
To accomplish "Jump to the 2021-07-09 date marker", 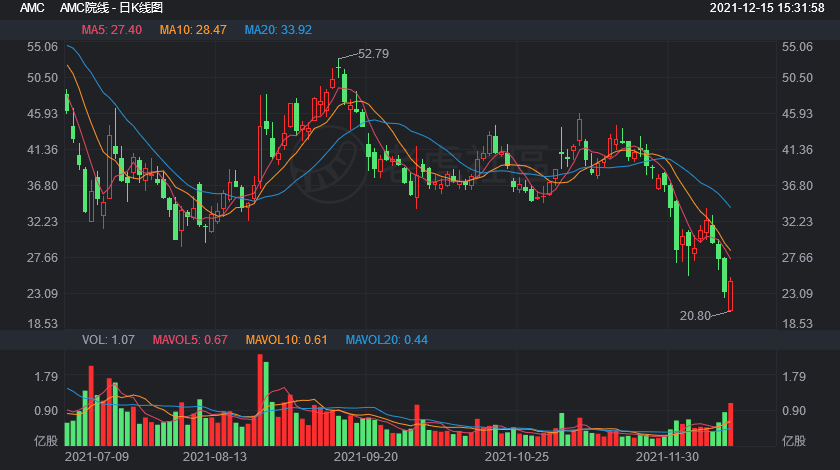I will click(97, 456).
